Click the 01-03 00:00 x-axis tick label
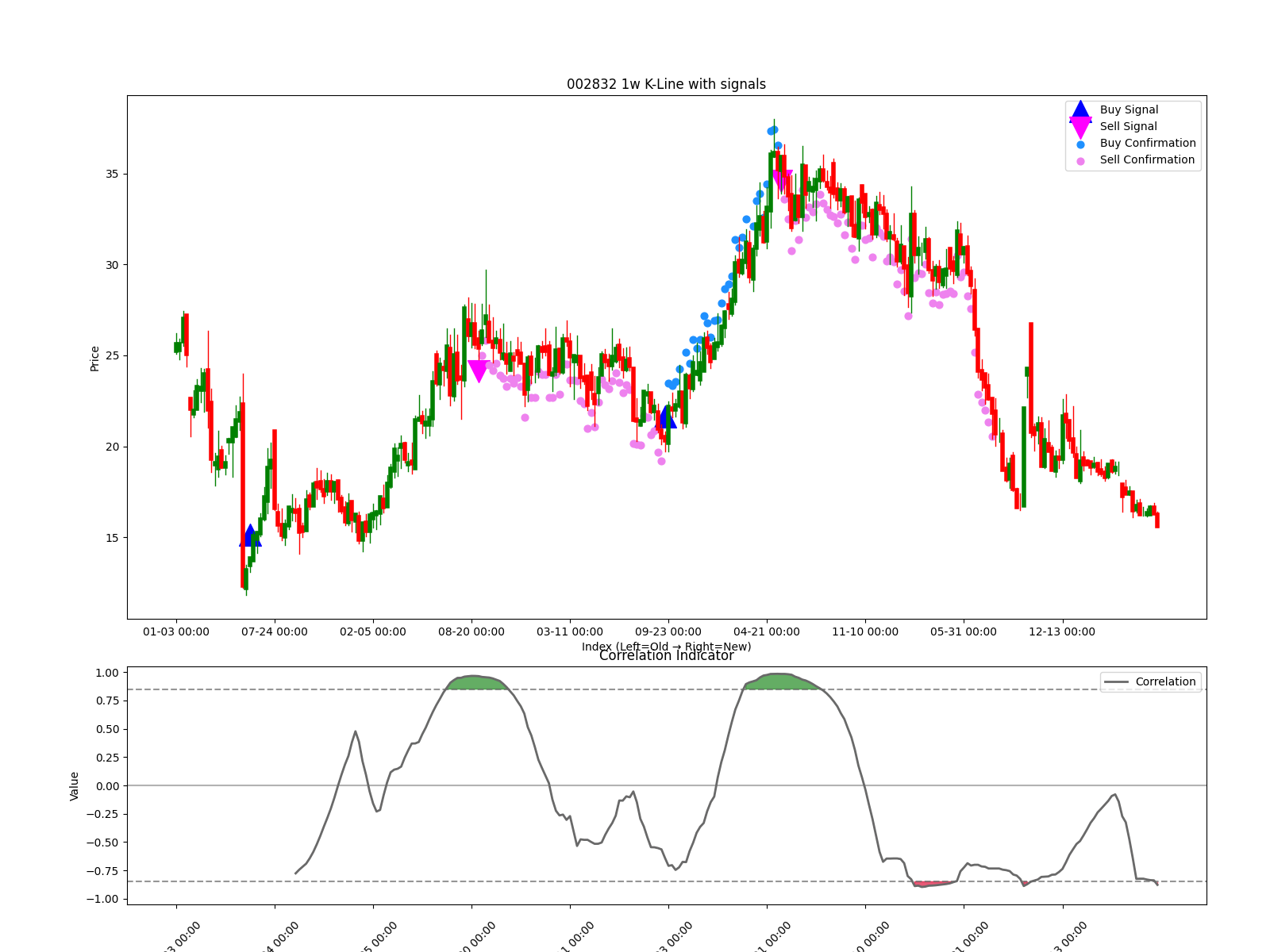The image size is (1270, 952). click(176, 632)
